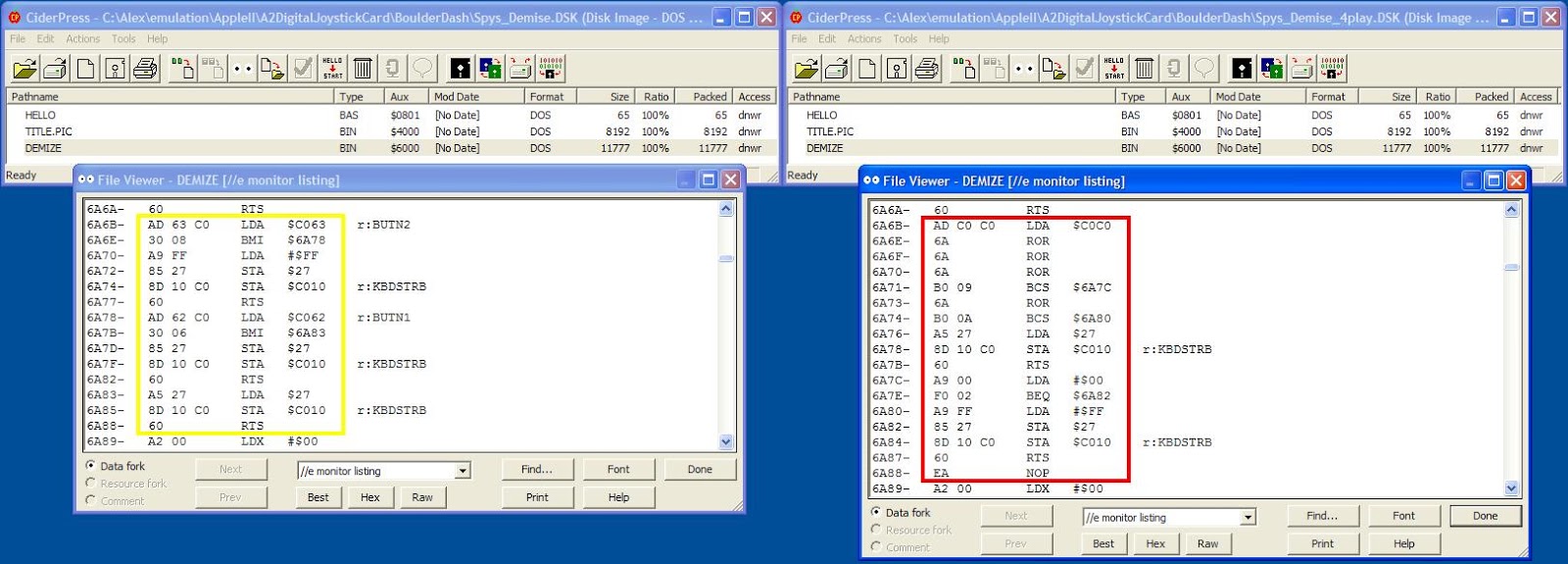This screenshot has width=1568, height=564.
Task: Click binary merge images icon in Spys_Demise.DSK window
Action: coord(551,68)
